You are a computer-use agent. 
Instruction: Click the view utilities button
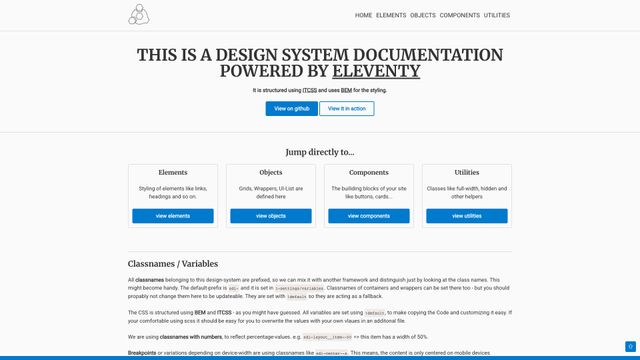click(x=467, y=216)
